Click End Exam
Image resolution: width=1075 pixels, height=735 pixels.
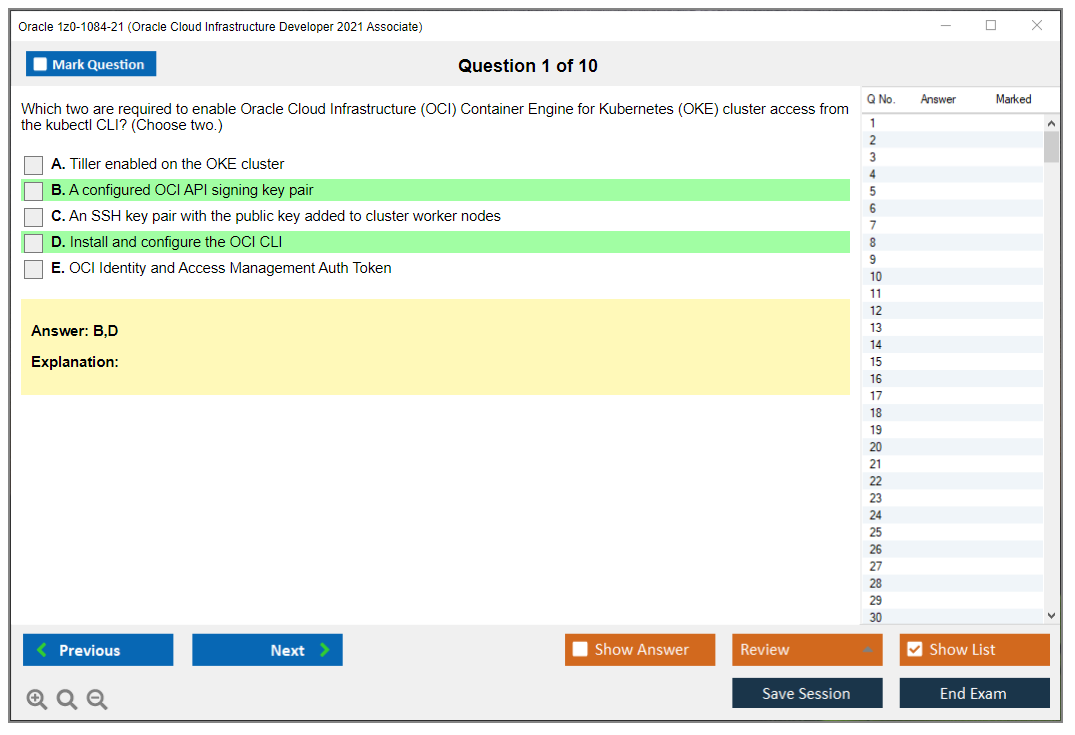(x=974, y=693)
